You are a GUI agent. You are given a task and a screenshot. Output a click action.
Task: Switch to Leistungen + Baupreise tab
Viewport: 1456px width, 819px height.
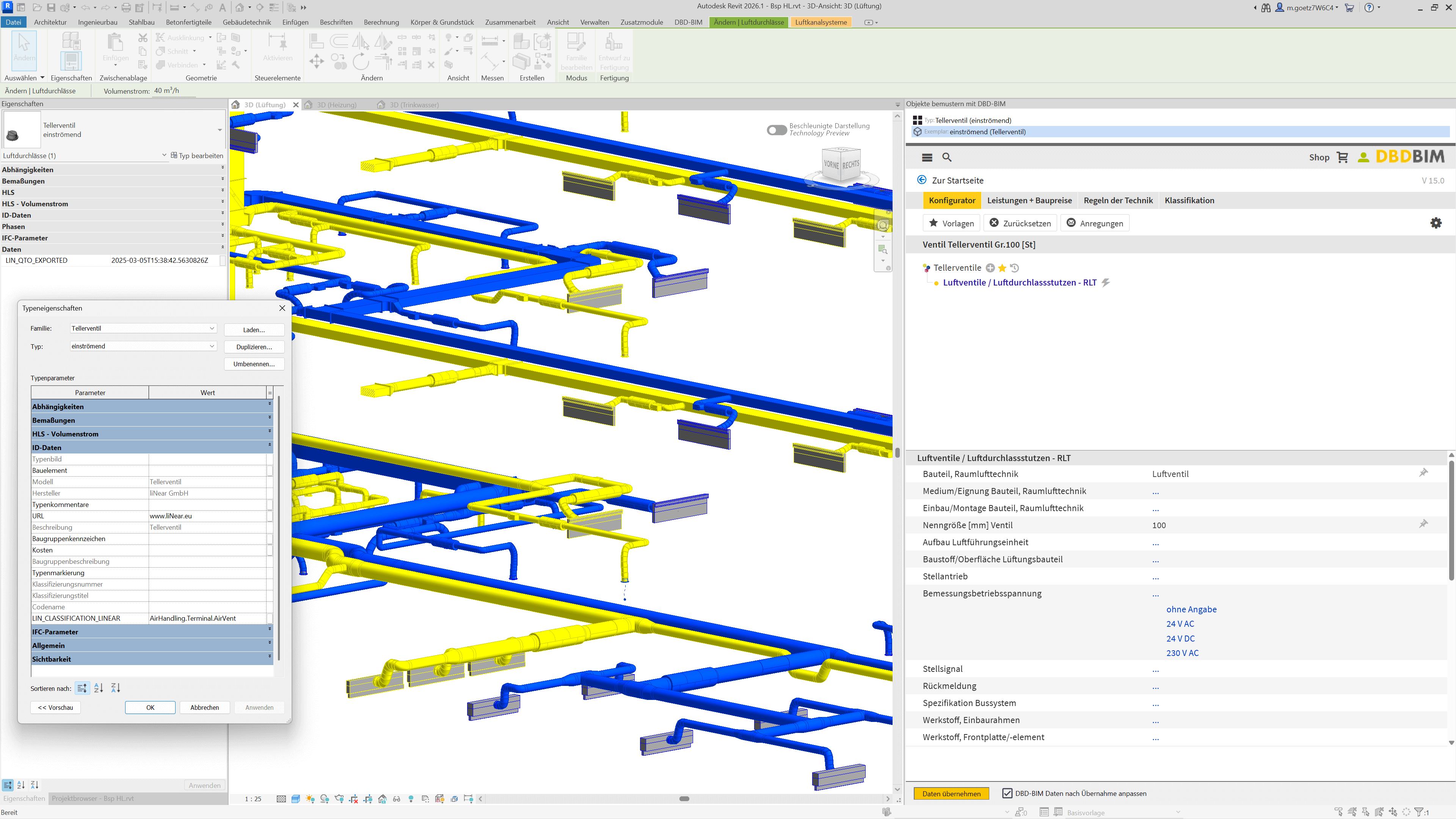pos(1029,200)
